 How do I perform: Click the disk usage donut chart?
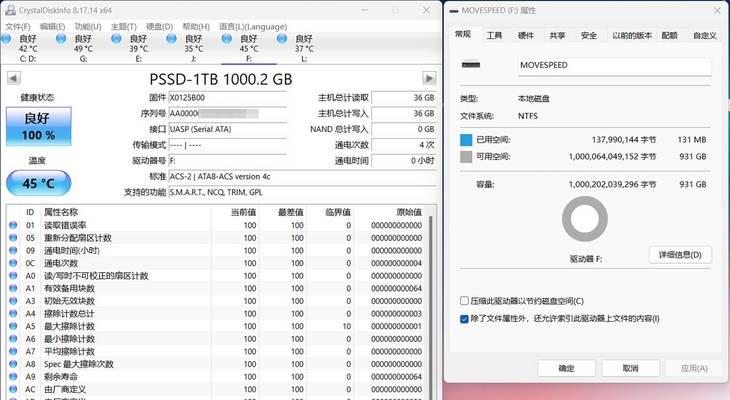point(585,219)
